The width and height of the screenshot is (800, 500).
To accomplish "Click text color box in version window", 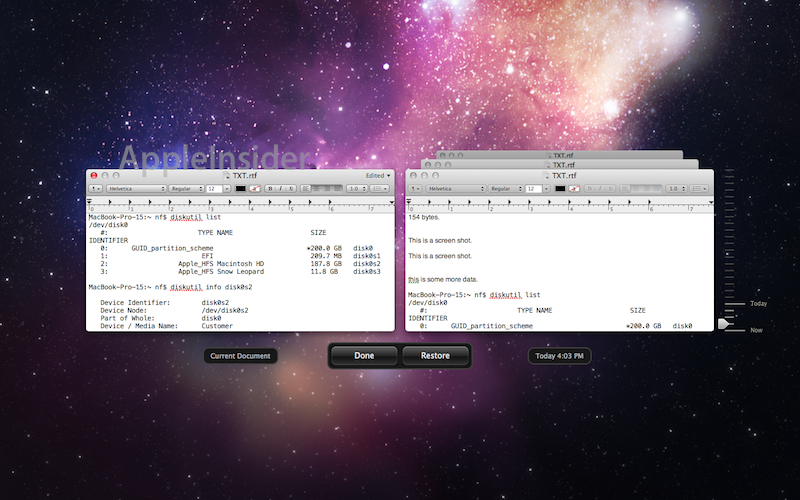I will click(x=560, y=188).
